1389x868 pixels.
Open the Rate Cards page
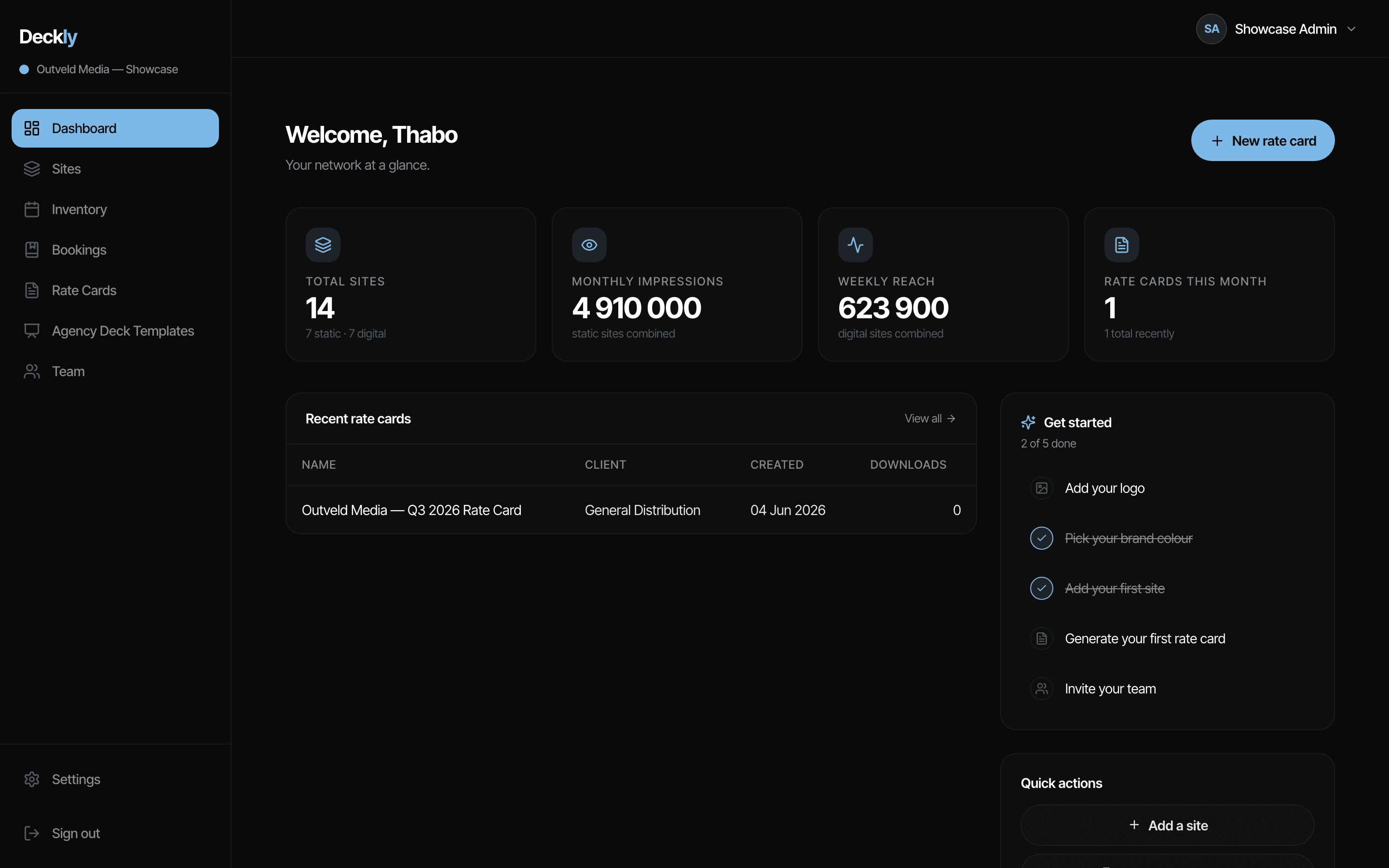(x=115, y=290)
